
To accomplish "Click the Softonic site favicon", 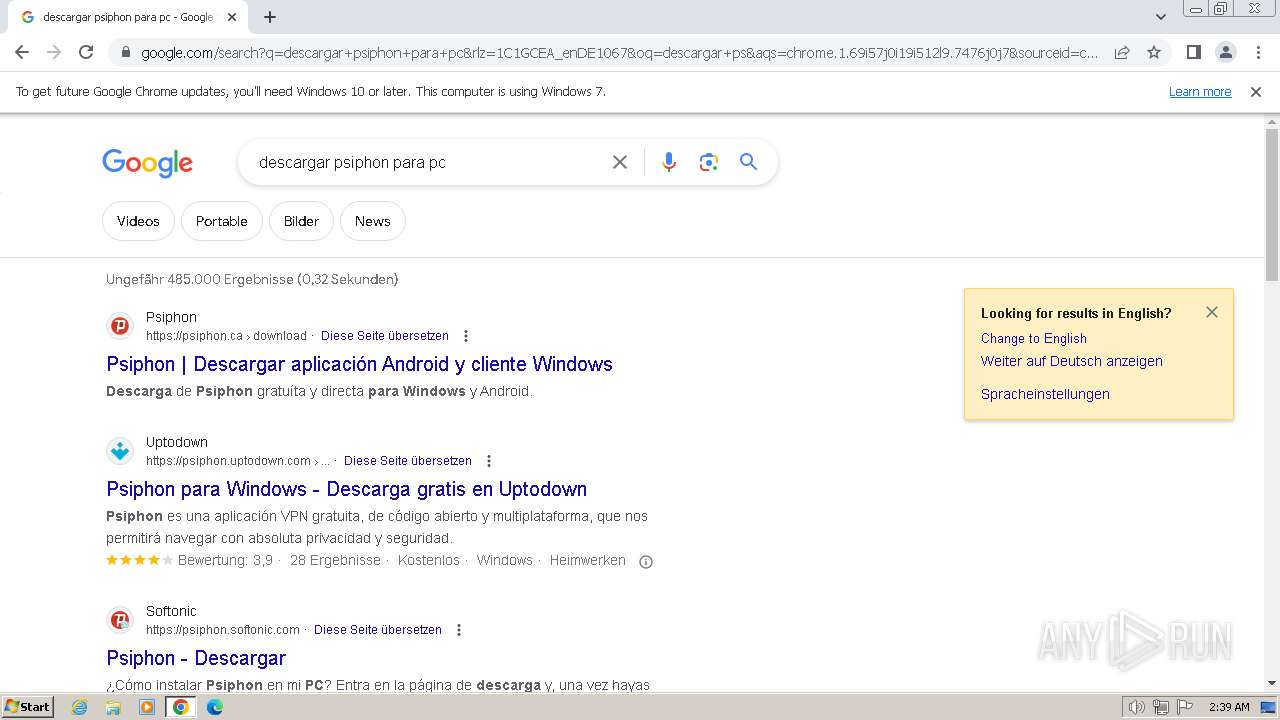I will click(x=120, y=620).
